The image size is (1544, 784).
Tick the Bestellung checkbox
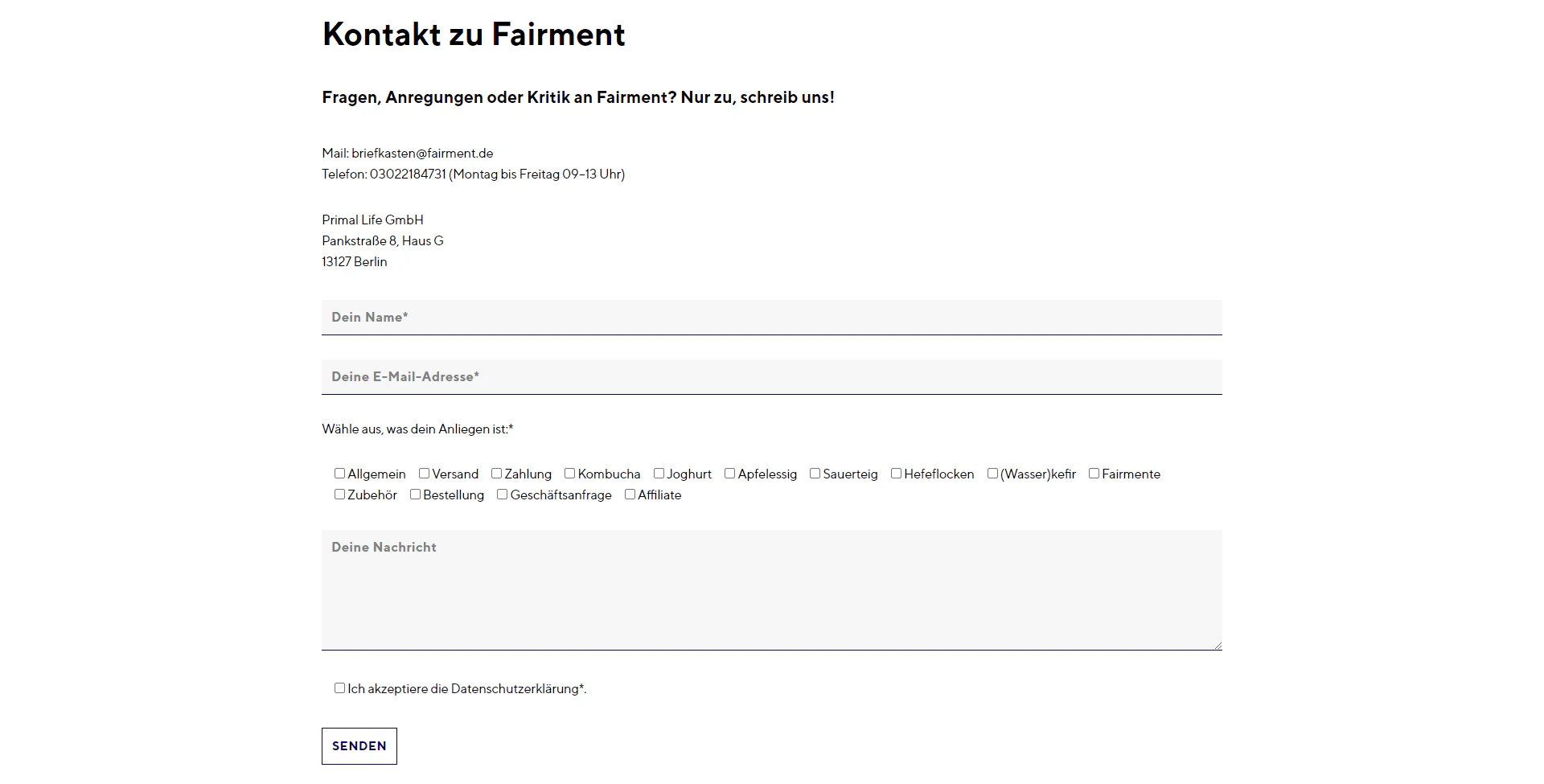tap(415, 495)
